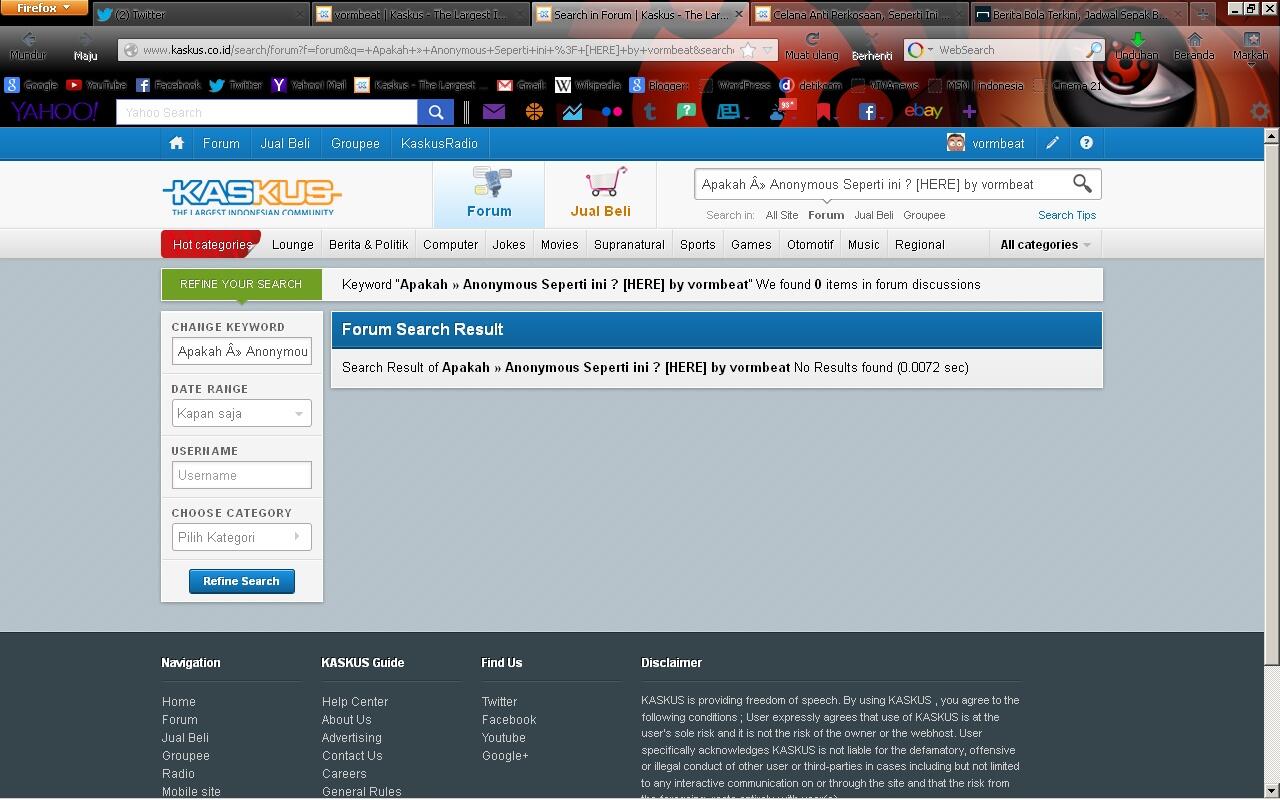1280x800 pixels.
Task: Click the Maju forward arrow button
Action: point(85,46)
